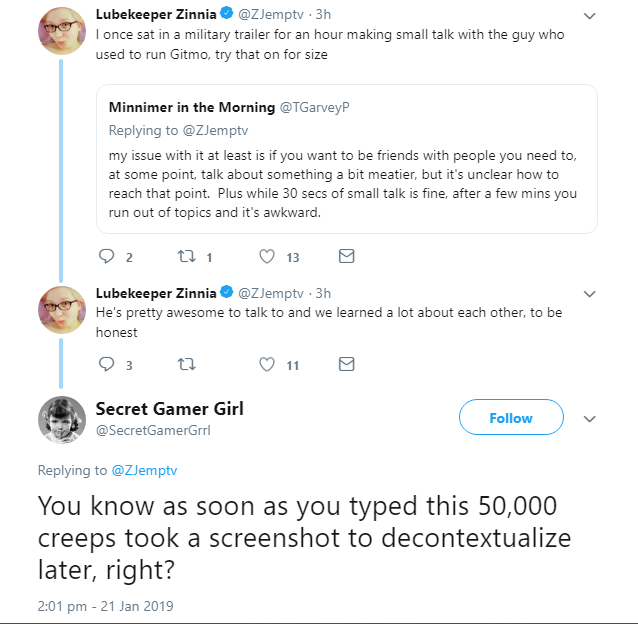Open the @SecretGamerGrrl handle
The image size is (638, 624).
(153, 430)
